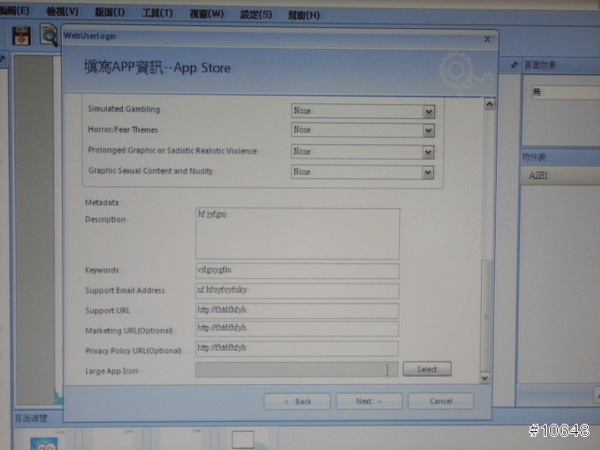600x450 pixels.
Task: Open the Simulated Gambling dropdown
Action: tap(362, 111)
